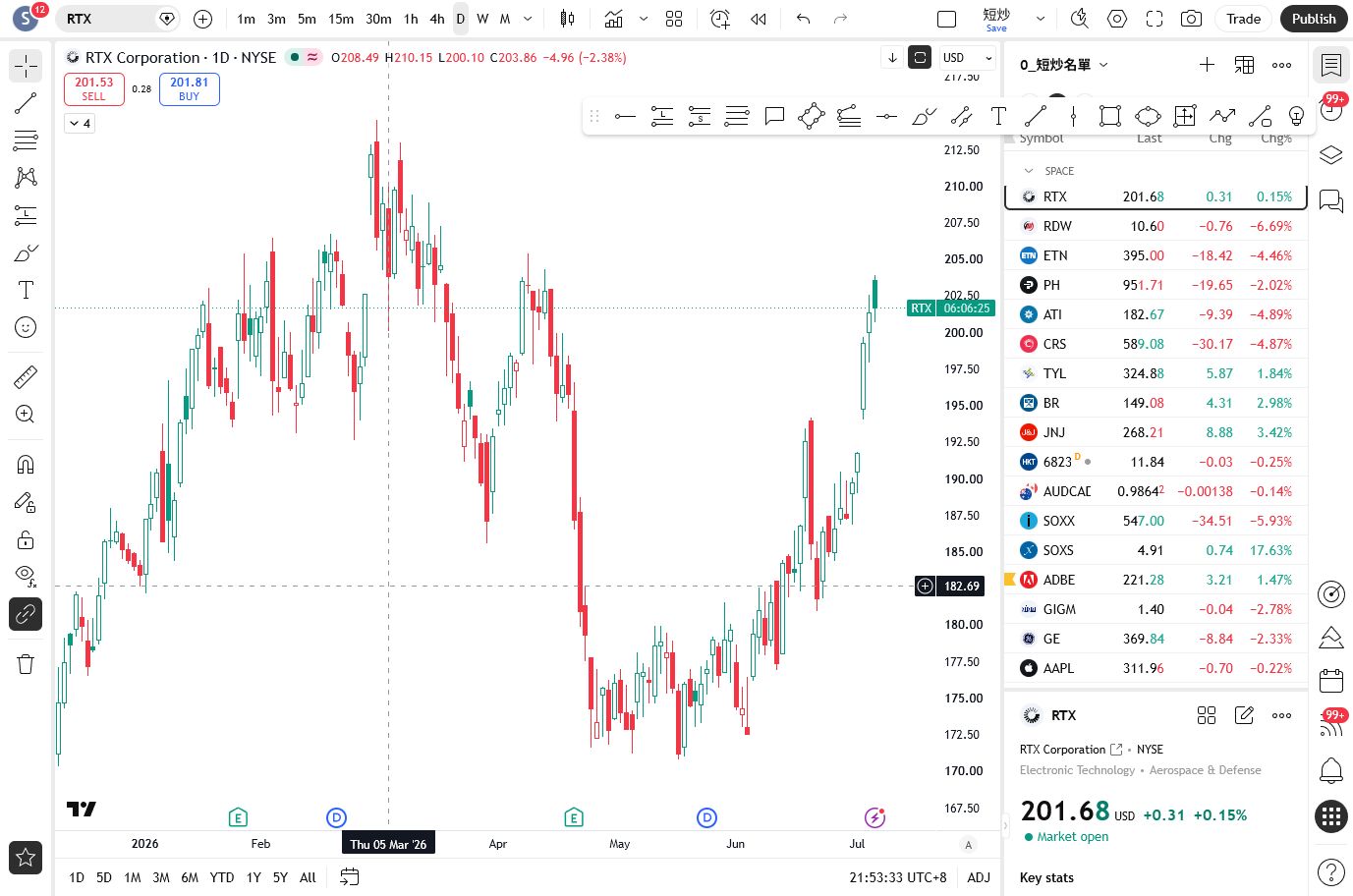Open object tree layers panel
1353x896 pixels.
[x=1331, y=155]
